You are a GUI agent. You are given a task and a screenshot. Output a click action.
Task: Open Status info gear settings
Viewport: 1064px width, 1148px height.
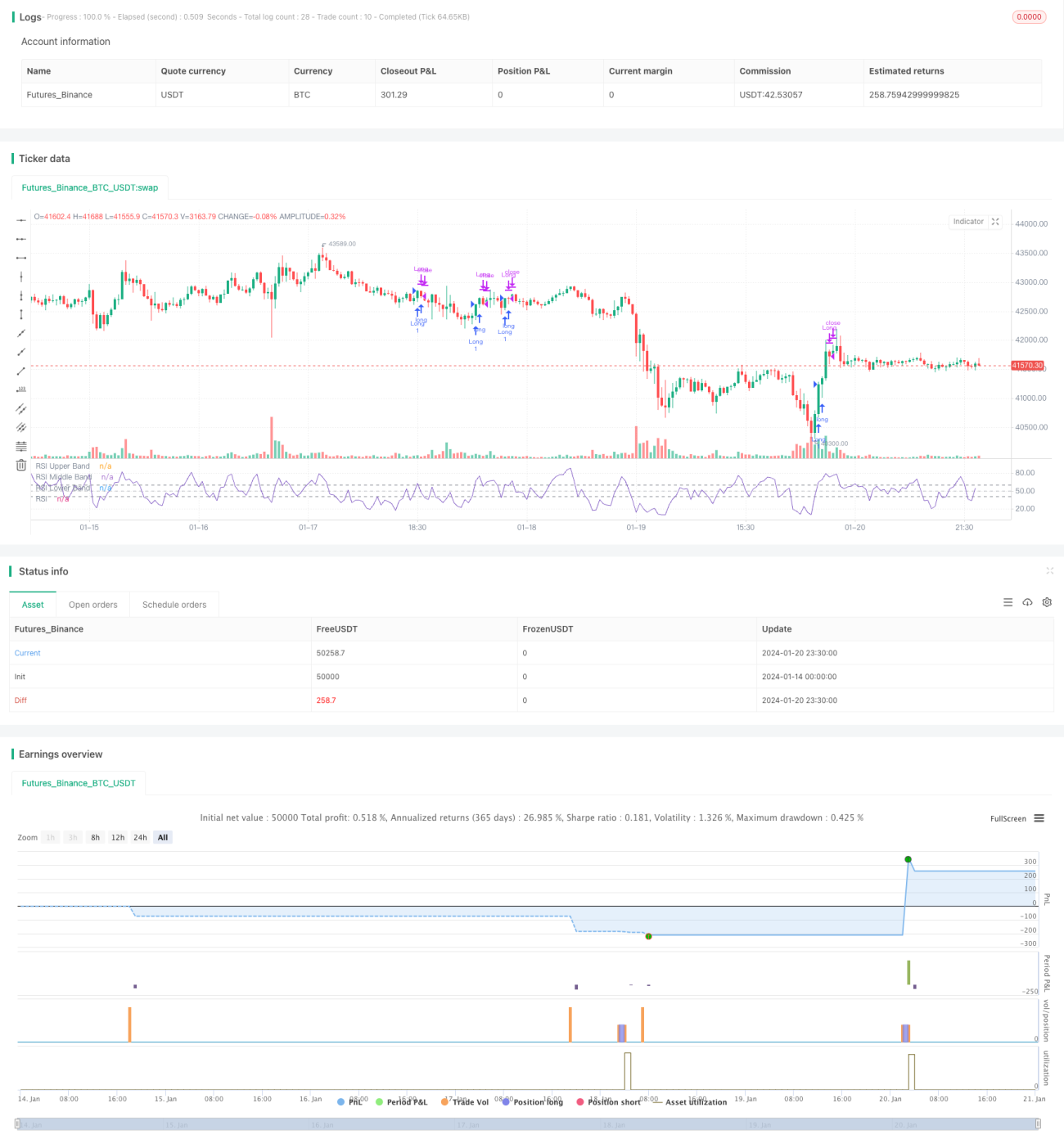[1047, 602]
